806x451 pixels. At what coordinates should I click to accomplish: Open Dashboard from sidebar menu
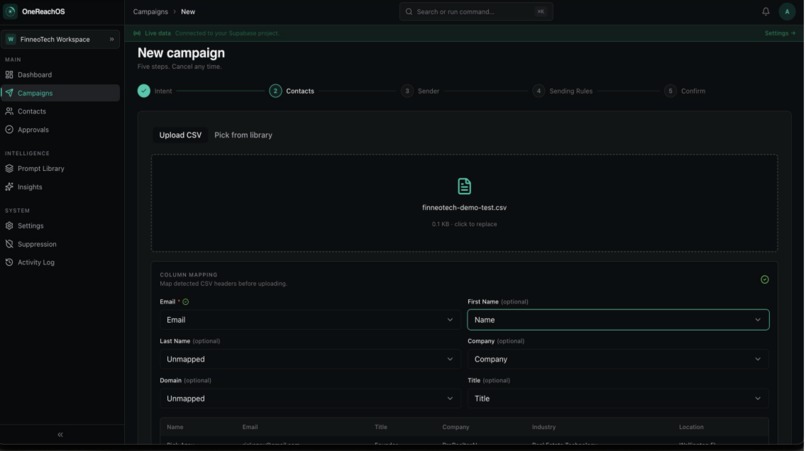point(60,75)
